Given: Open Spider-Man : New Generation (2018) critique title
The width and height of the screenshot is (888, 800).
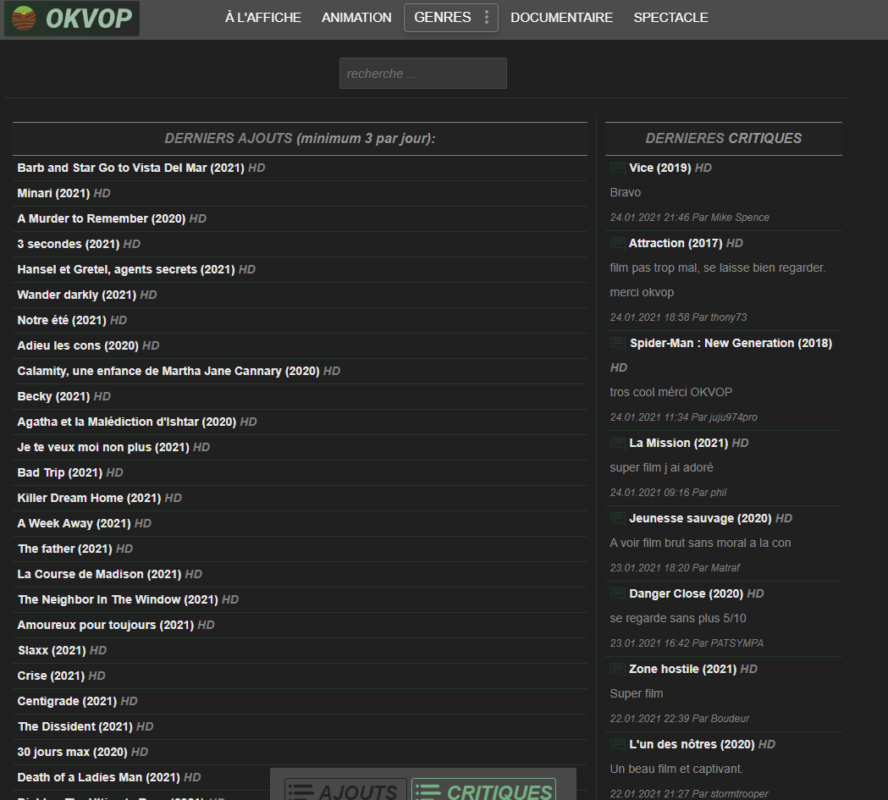Looking at the screenshot, I should click(731, 343).
